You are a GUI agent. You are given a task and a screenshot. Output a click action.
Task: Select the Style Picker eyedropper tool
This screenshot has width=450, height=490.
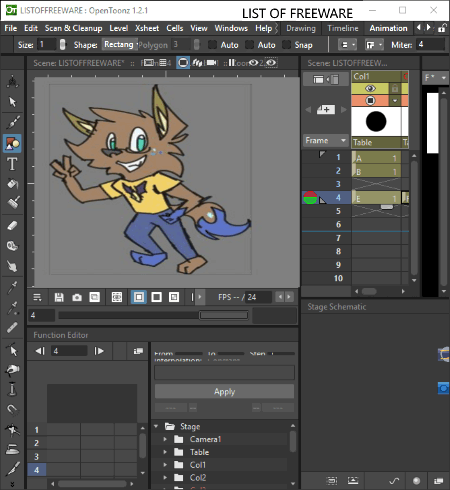(x=12, y=287)
